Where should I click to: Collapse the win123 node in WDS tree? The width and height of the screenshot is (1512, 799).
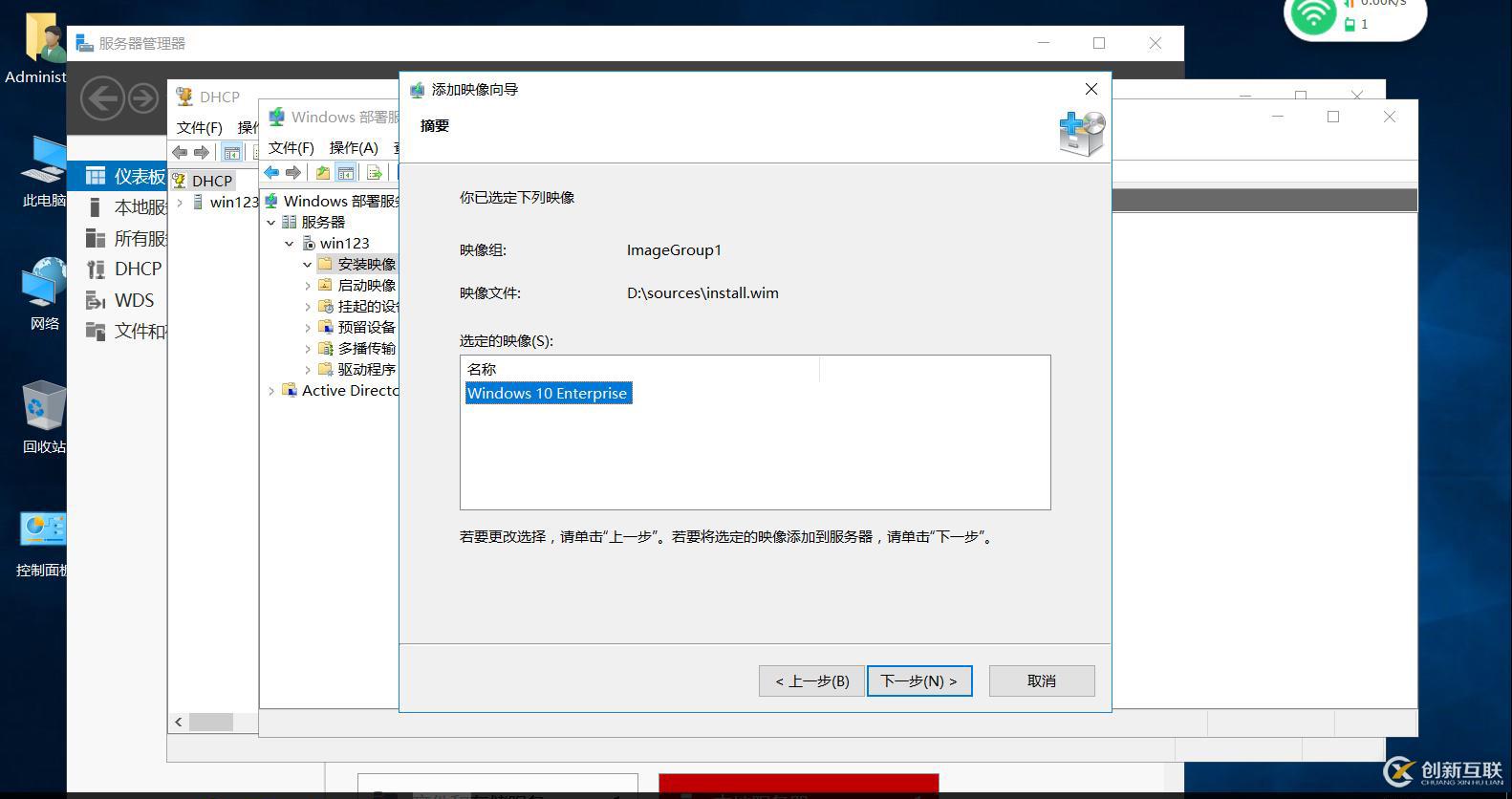click(290, 243)
